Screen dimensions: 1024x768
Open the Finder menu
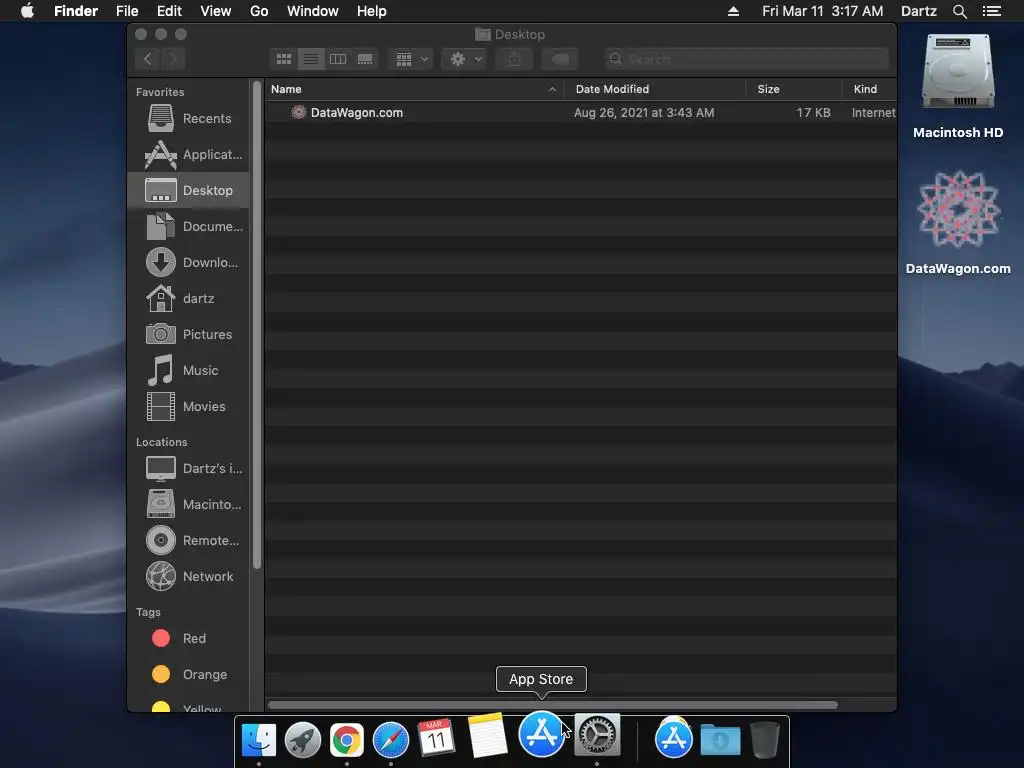point(76,11)
